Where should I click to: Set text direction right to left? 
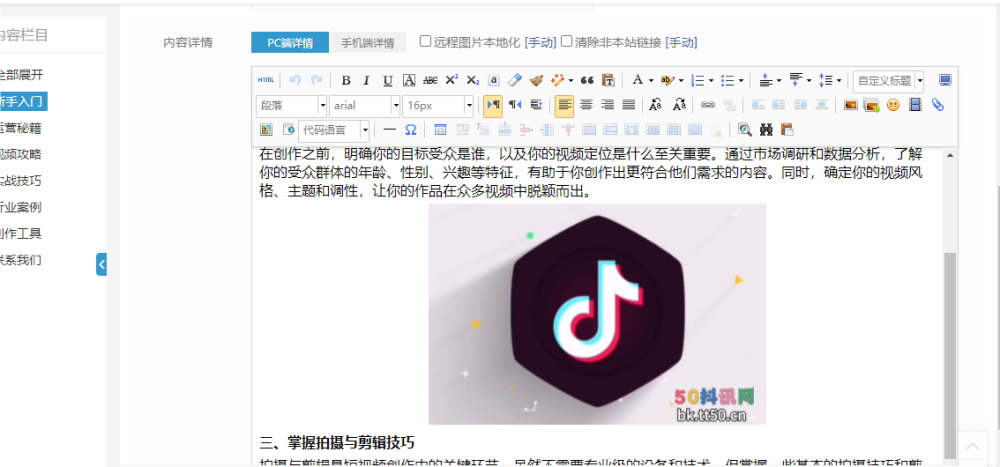[515, 105]
